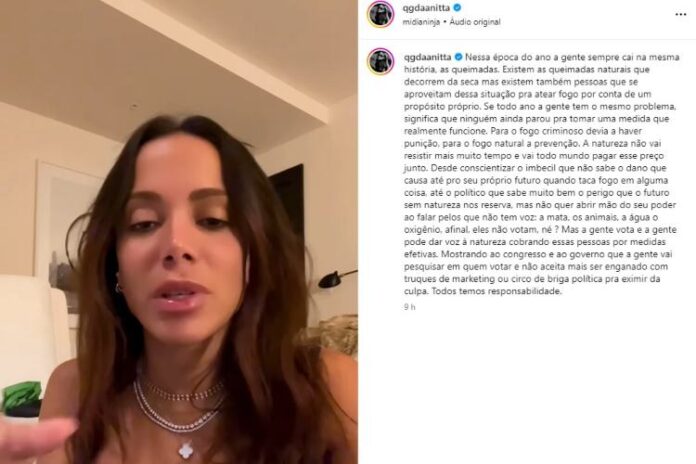This screenshot has width=696, height=464.
Task: Click the hand gesturing at video bottom-left
Action: click(x=36, y=439)
